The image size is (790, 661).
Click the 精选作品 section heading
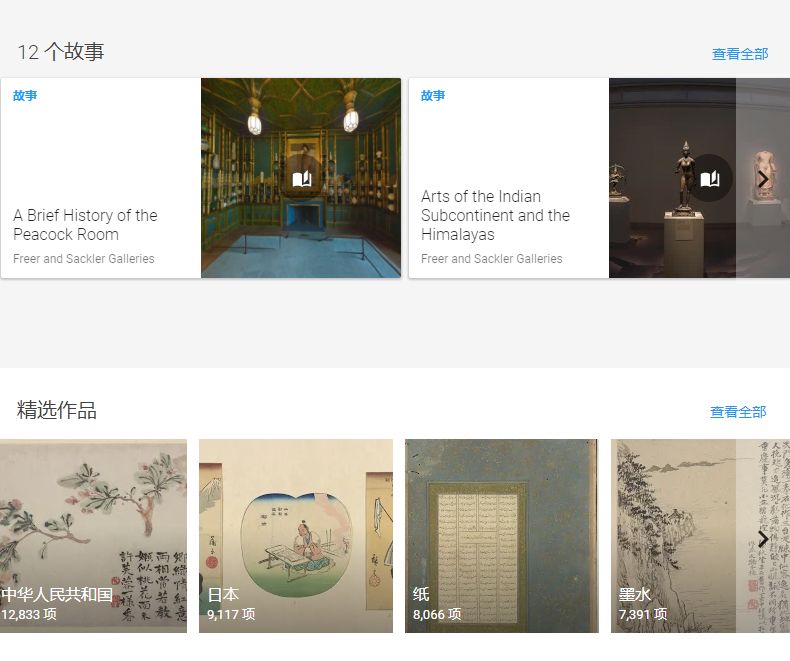(x=56, y=410)
